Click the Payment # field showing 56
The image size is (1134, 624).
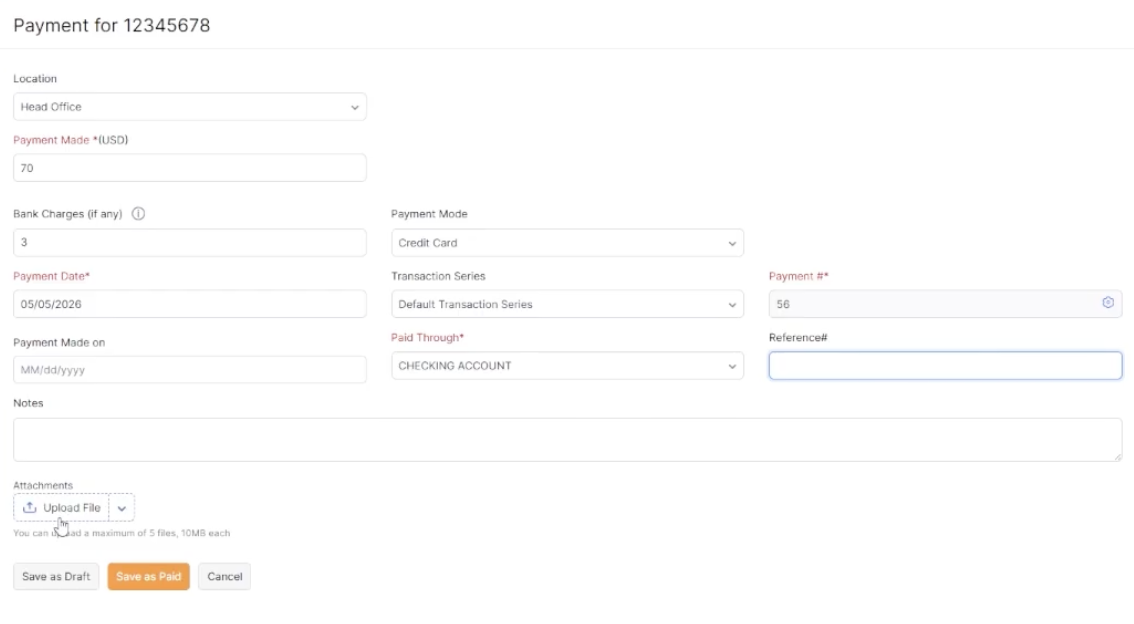pos(945,304)
